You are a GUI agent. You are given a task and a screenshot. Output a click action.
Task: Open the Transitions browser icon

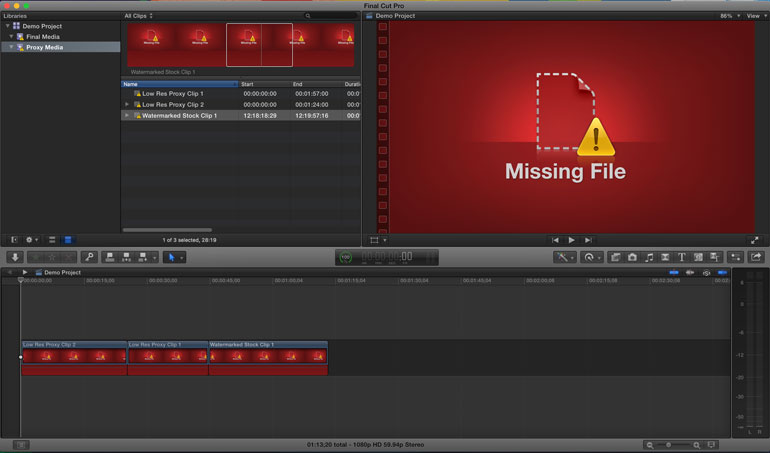pos(665,257)
